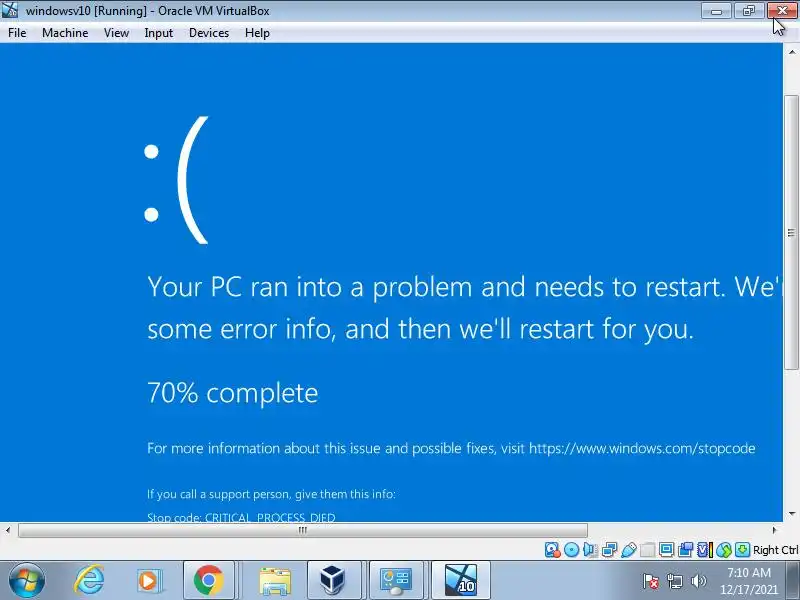Viewport: 800px width, 600px height.
Task: Open Google Chrome from the taskbar
Action: tap(208, 580)
